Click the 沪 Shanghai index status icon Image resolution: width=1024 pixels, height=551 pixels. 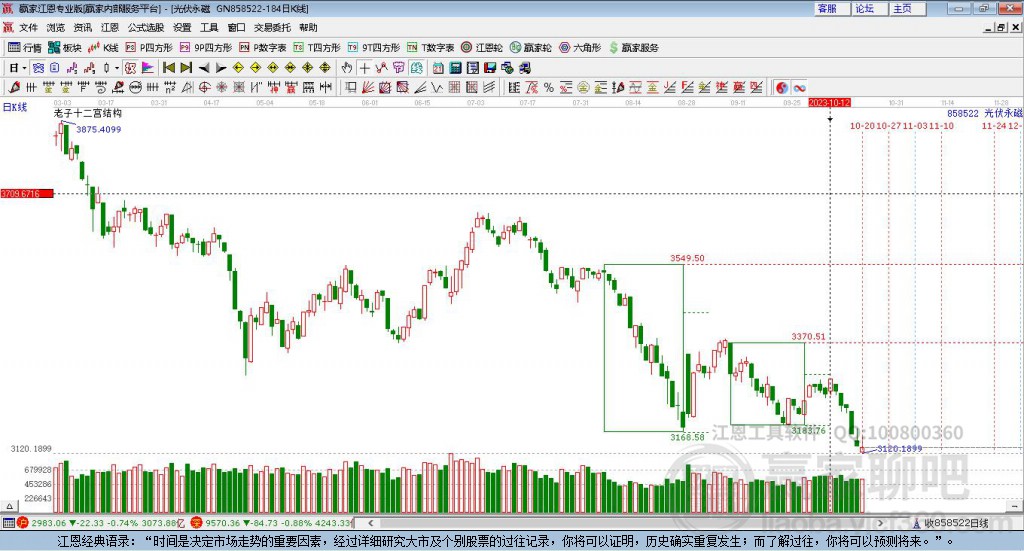coord(23,523)
